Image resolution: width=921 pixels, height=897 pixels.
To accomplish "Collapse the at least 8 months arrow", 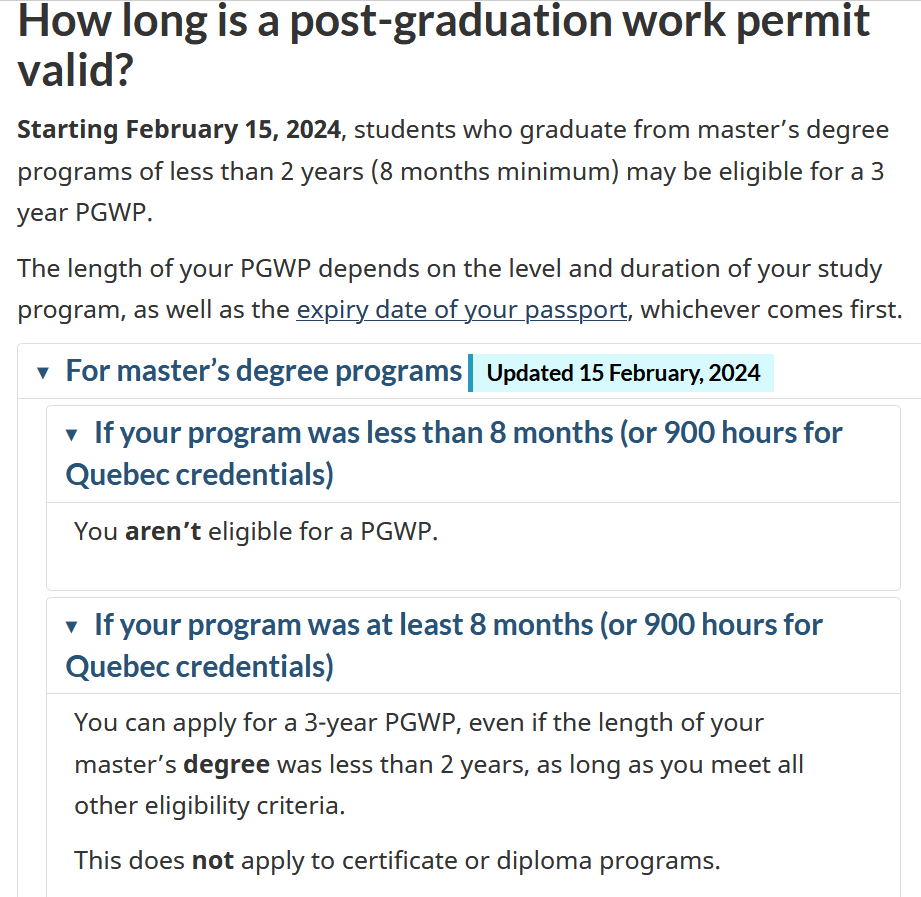I will pyautogui.click(x=72, y=627).
